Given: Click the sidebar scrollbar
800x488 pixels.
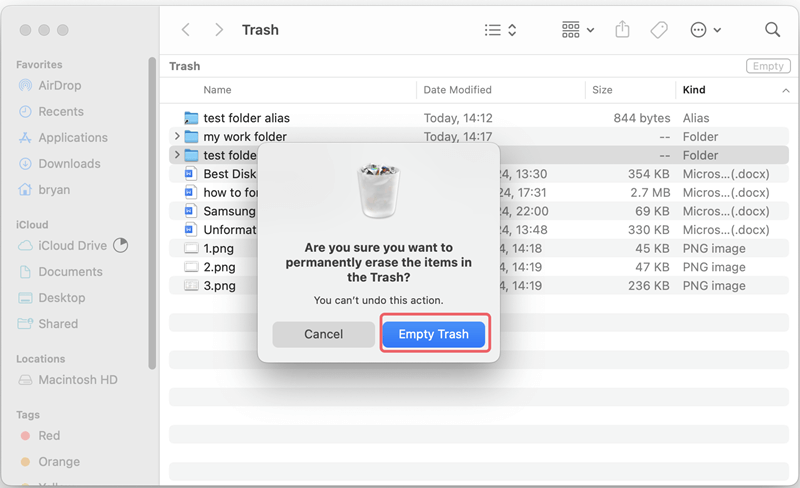Looking at the screenshot, I should coord(152,213).
